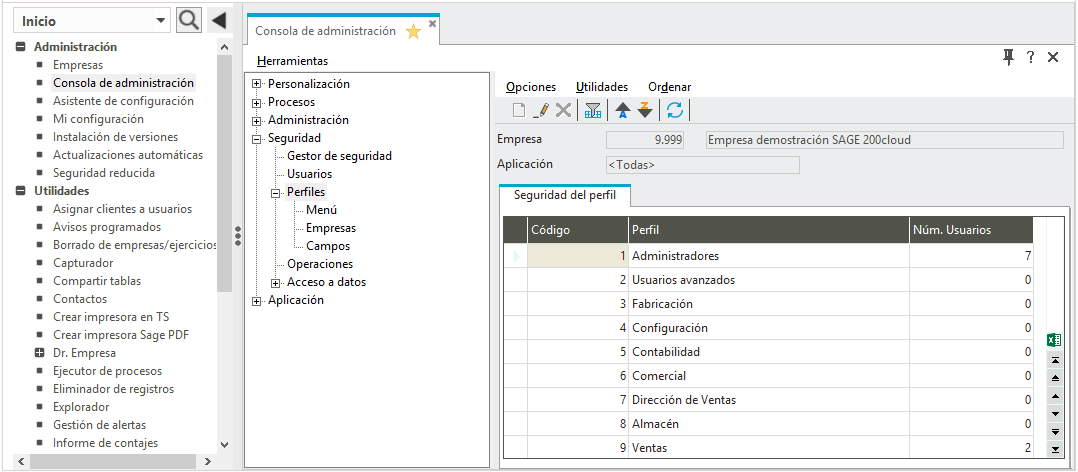Open Instalación de versiones
Screen dimensions: 1078x472
116,137
